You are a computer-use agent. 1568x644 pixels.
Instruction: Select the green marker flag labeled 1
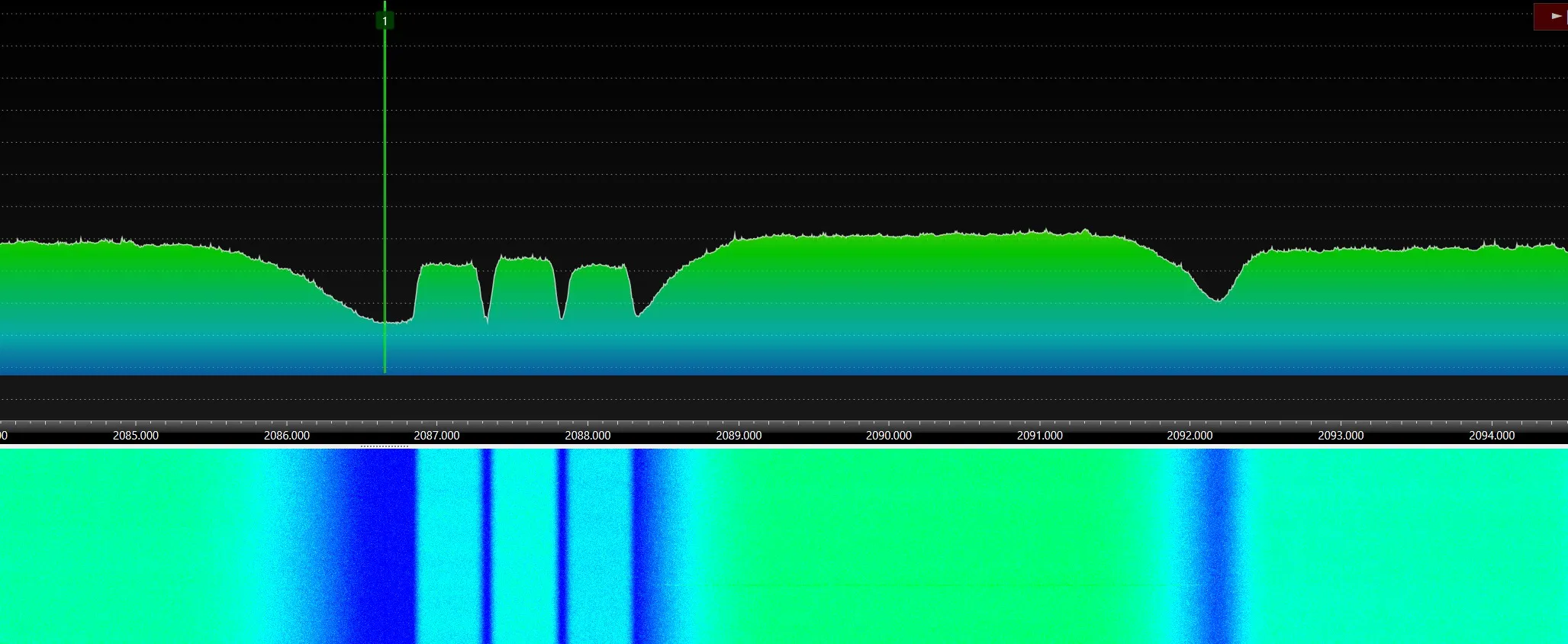(385, 21)
